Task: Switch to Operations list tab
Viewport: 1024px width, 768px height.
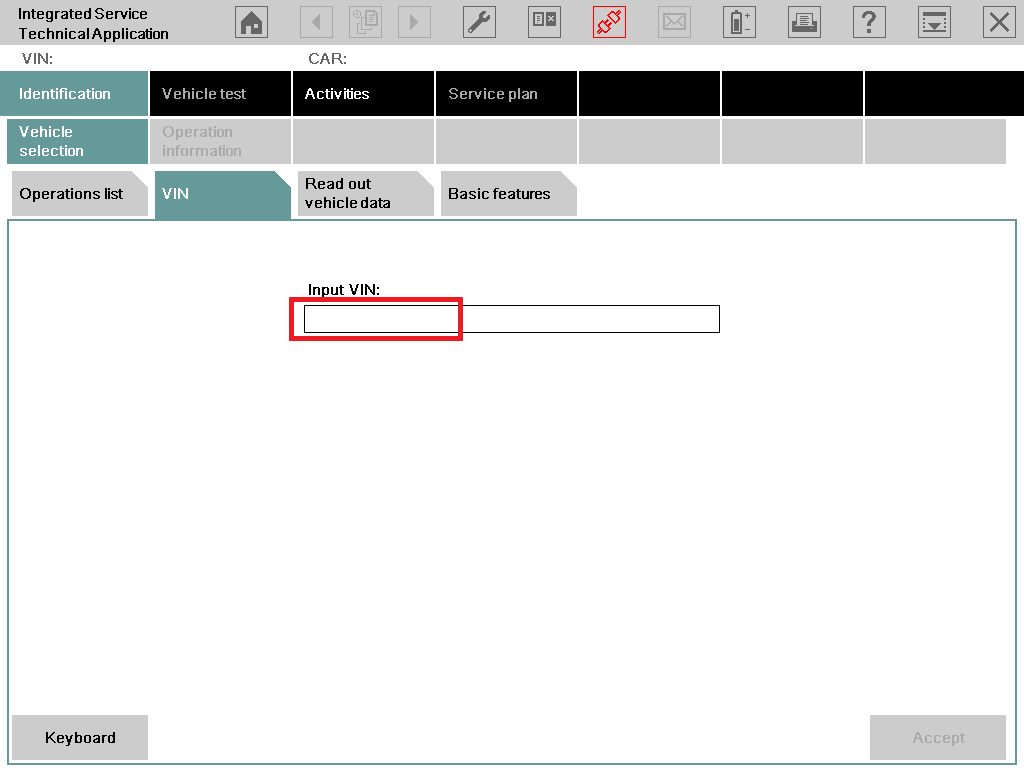Action: coord(80,194)
